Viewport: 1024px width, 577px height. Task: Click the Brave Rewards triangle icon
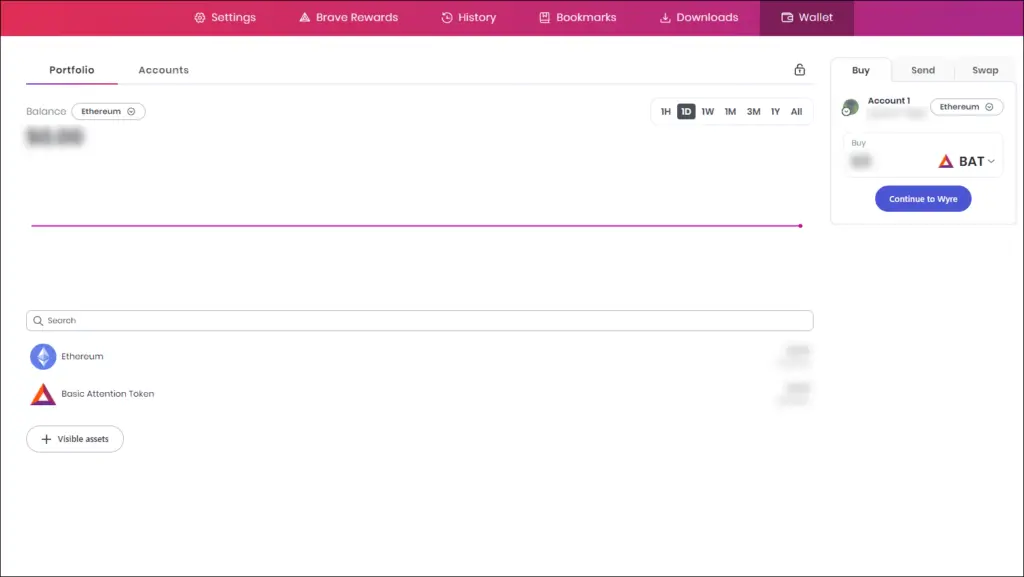click(304, 18)
